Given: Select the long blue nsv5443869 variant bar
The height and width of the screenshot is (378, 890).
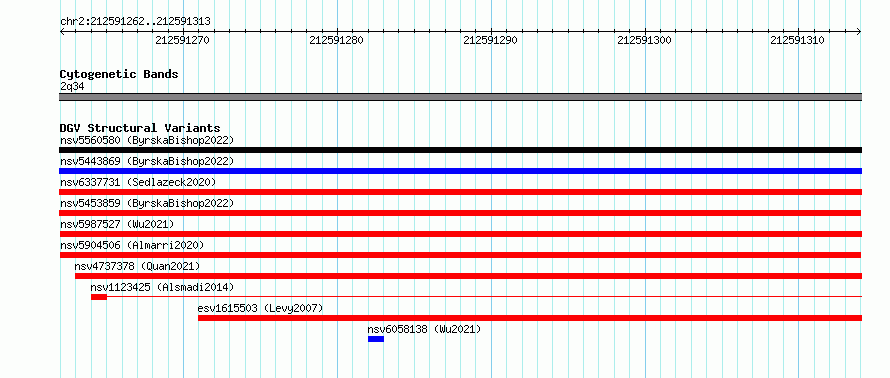Looking at the screenshot, I should pyautogui.click(x=460, y=171).
